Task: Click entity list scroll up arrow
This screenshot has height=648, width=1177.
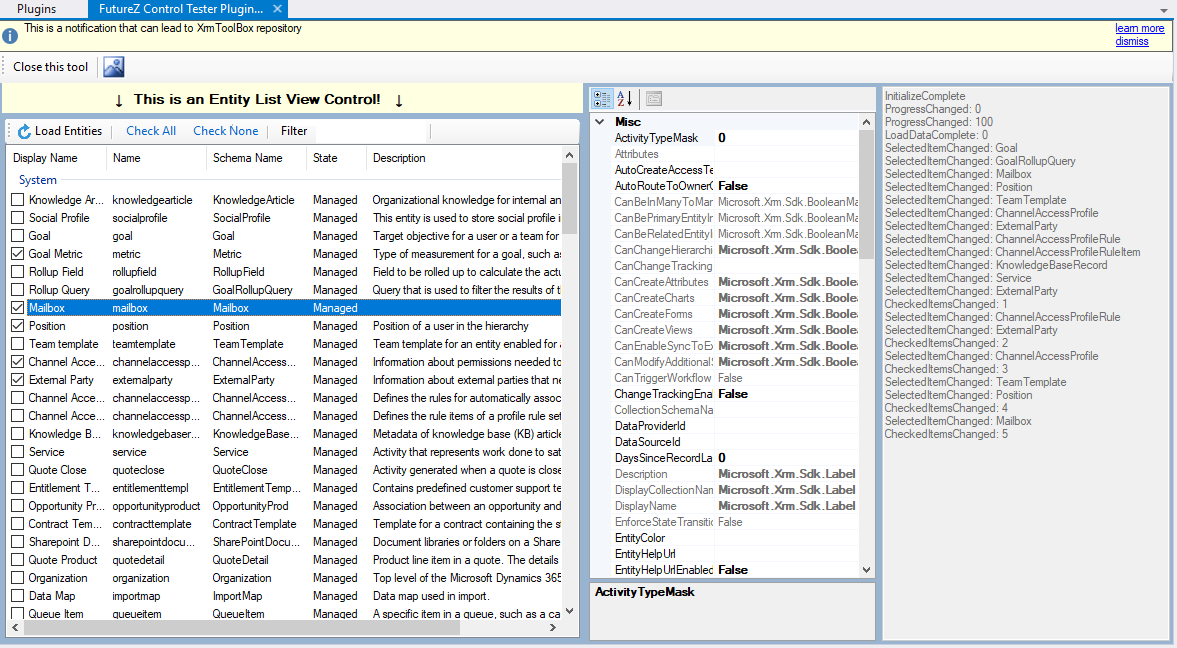Action: (569, 155)
